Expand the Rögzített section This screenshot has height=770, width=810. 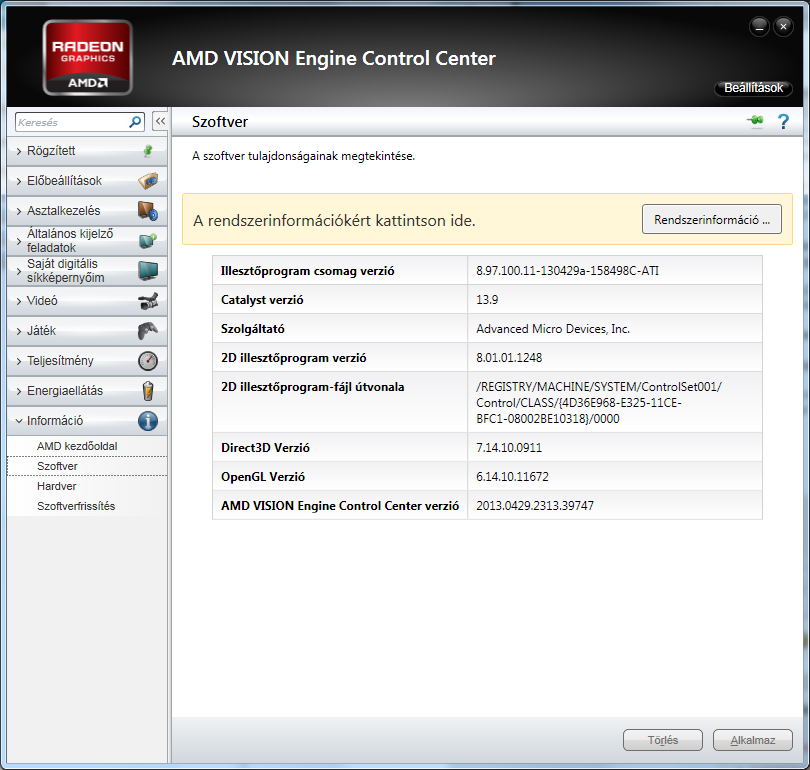click(x=87, y=151)
